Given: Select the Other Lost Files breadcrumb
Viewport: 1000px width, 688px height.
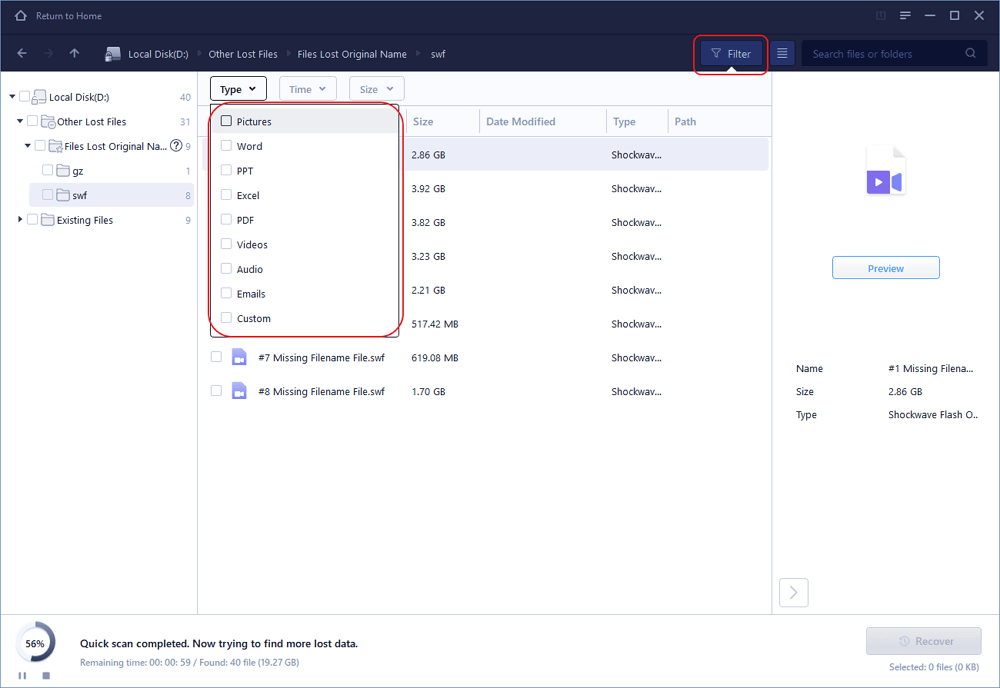Looking at the screenshot, I should click(243, 54).
